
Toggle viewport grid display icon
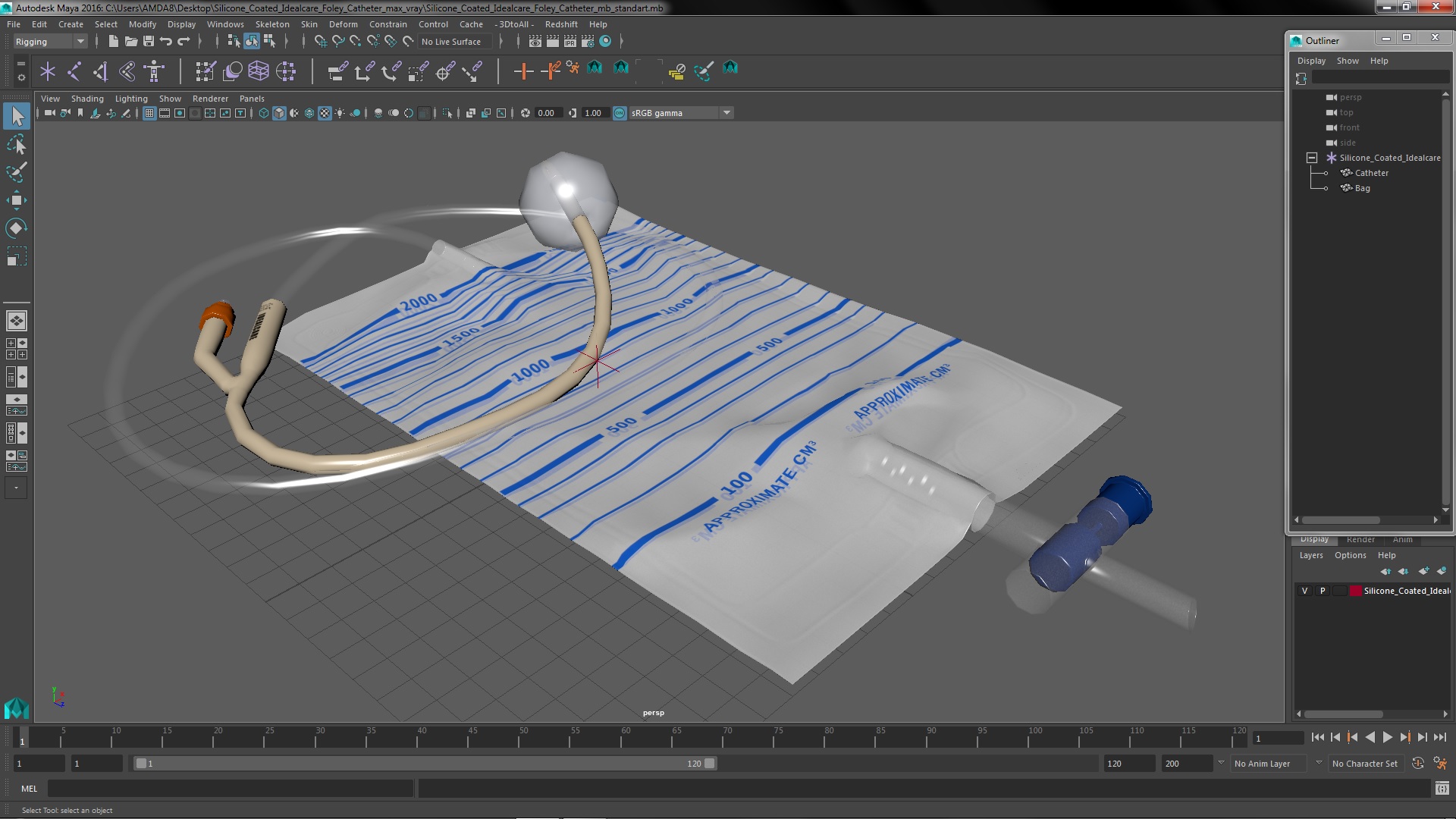coord(149,113)
